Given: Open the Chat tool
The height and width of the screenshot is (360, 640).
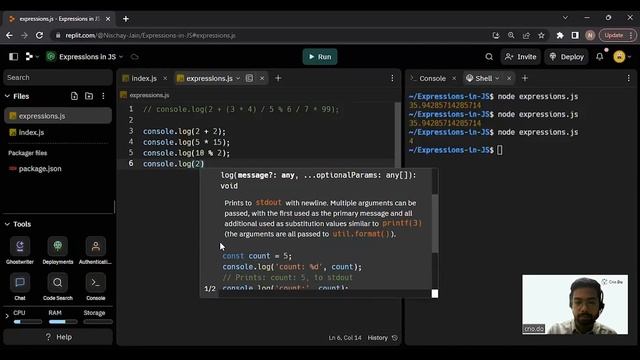Looking at the screenshot, I should point(20,287).
